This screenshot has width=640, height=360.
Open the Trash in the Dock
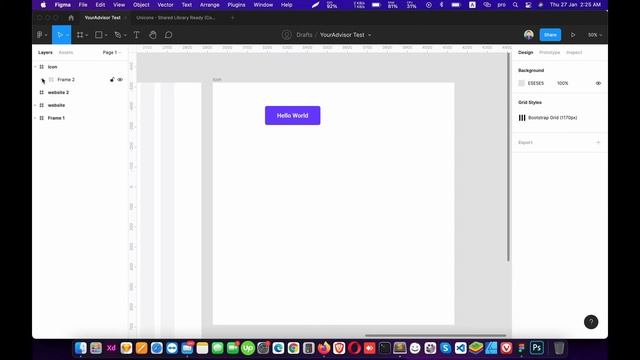pos(559,348)
